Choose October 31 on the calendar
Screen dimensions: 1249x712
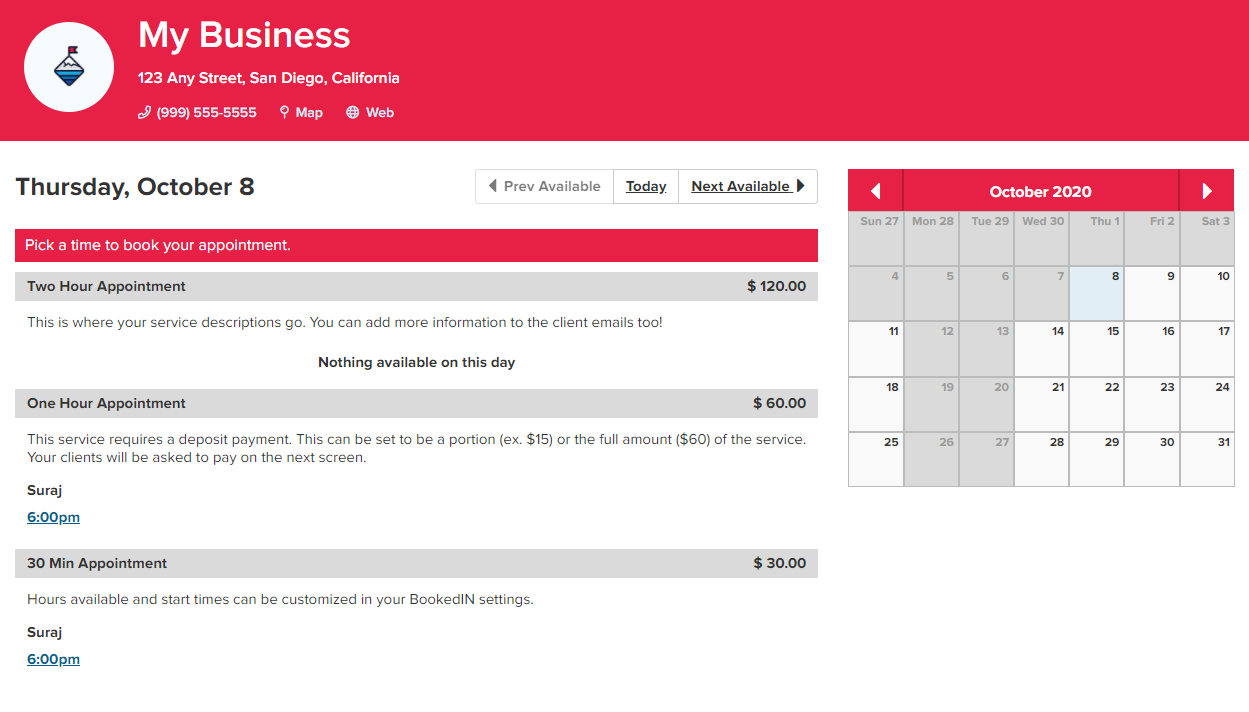click(x=1207, y=459)
